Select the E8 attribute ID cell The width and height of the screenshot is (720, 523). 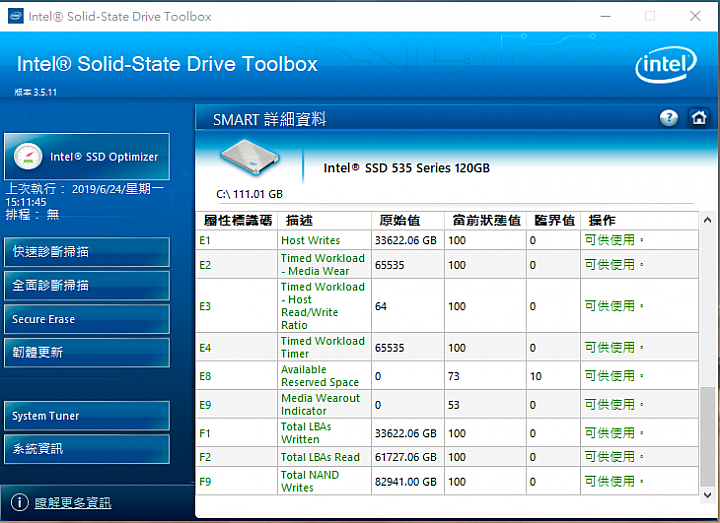pyautogui.click(x=237, y=376)
